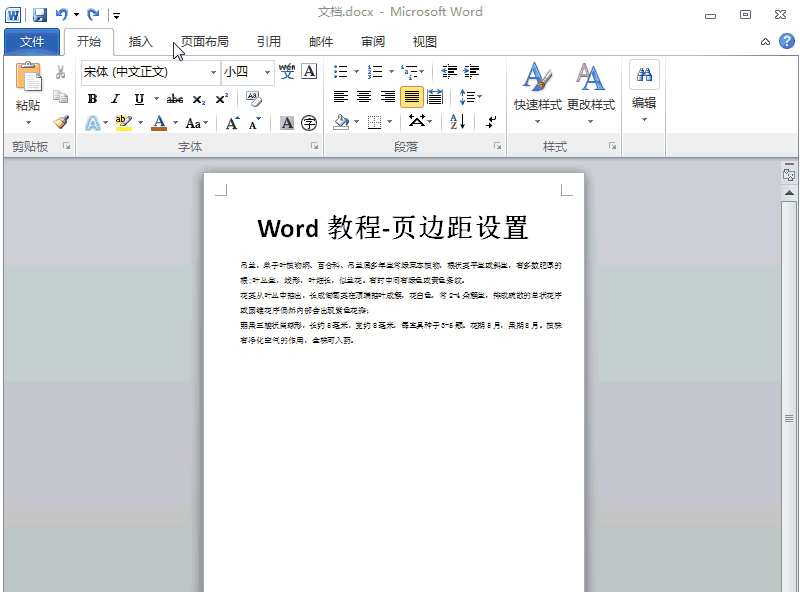Open the font name dropdown 宋体
The height and width of the screenshot is (592, 800).
tap(213, 72)
